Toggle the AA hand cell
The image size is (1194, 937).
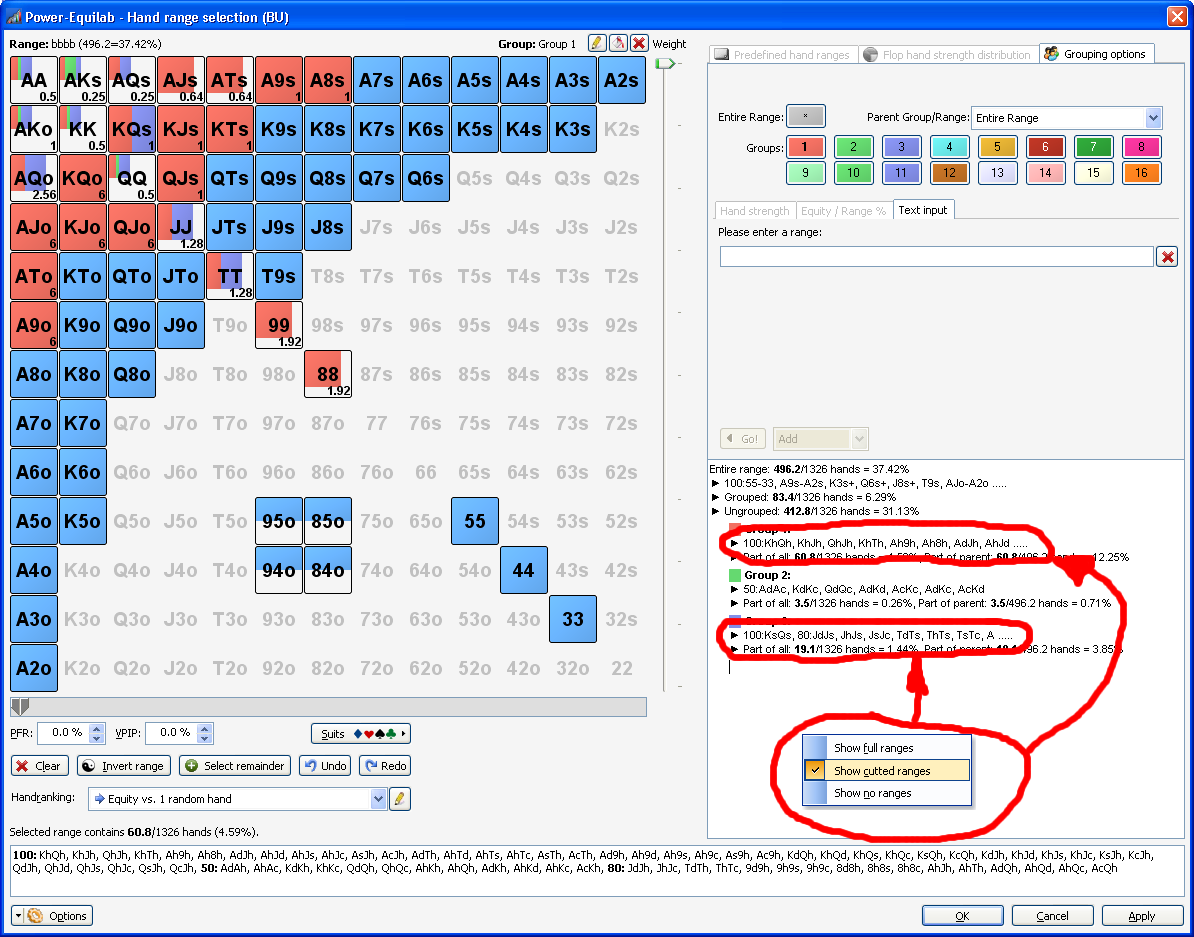[x=34, y=80]
